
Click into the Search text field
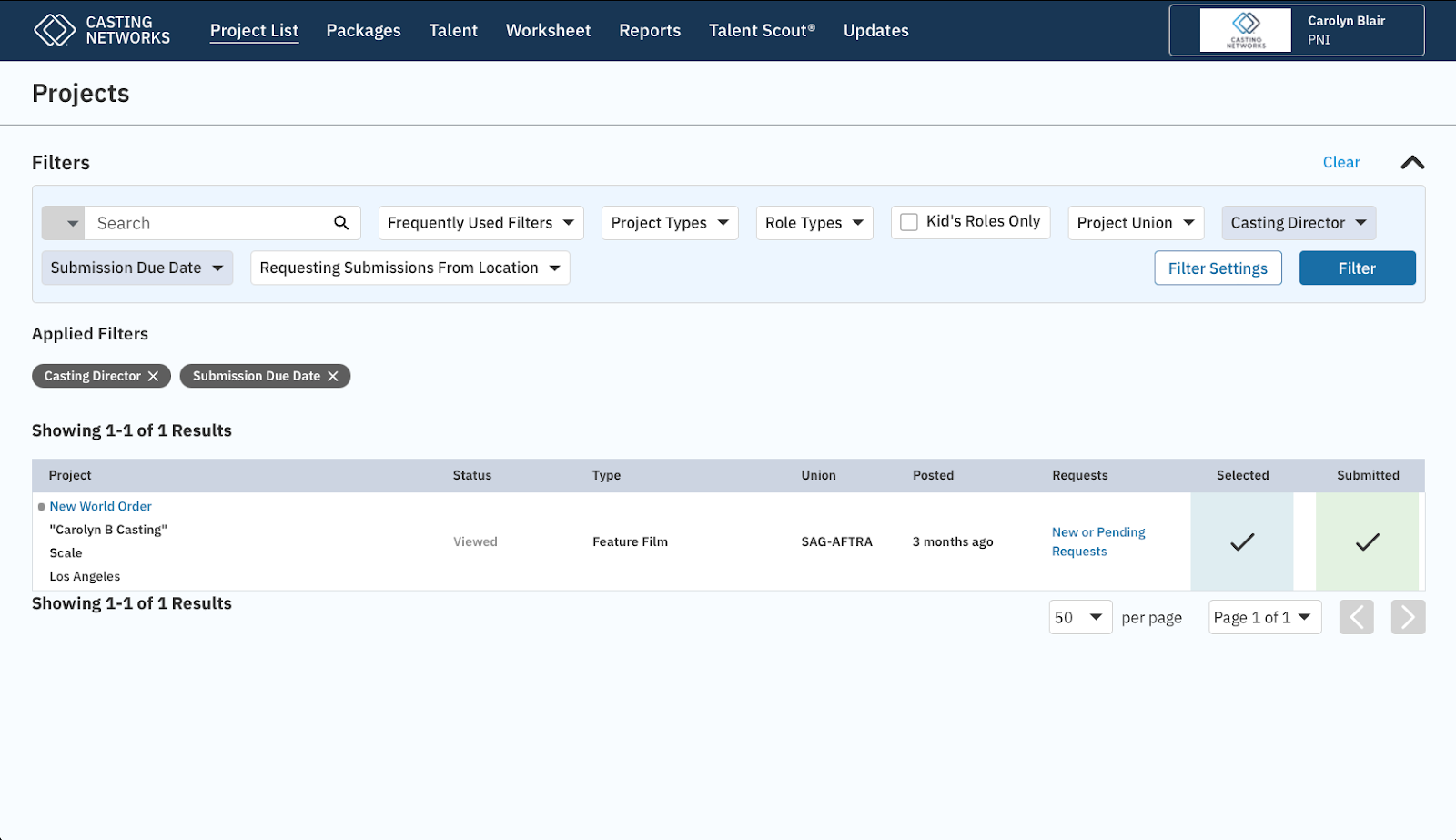[x=209, y=223]
